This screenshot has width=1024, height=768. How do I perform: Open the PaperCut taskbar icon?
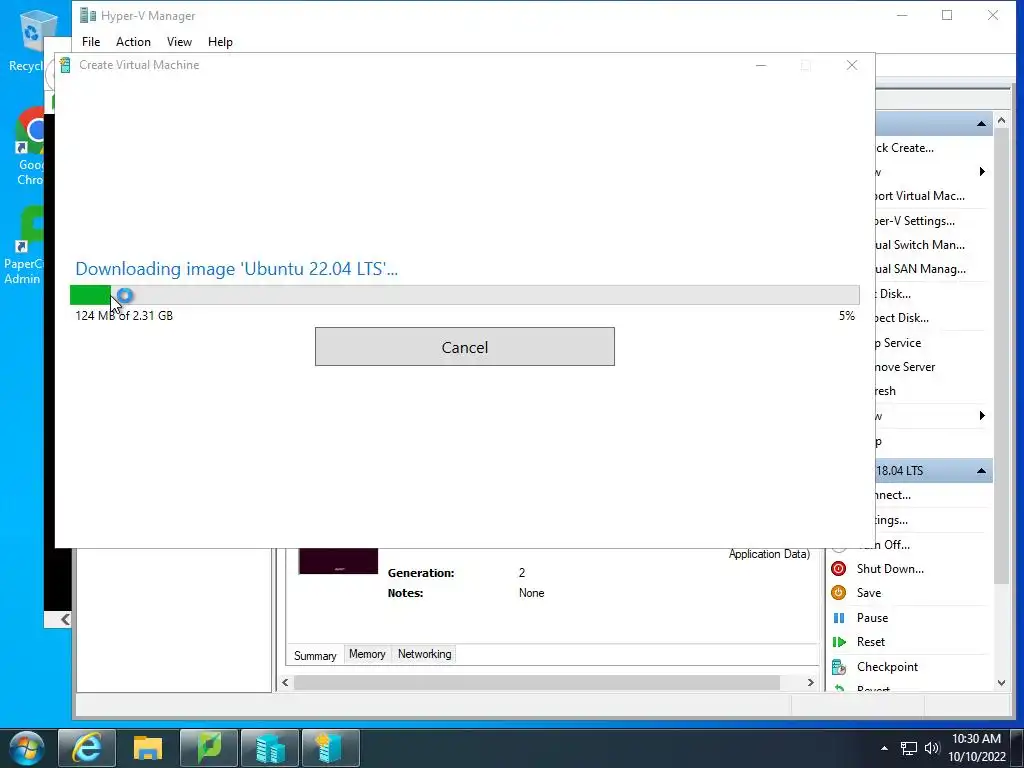tap(209, 748)
